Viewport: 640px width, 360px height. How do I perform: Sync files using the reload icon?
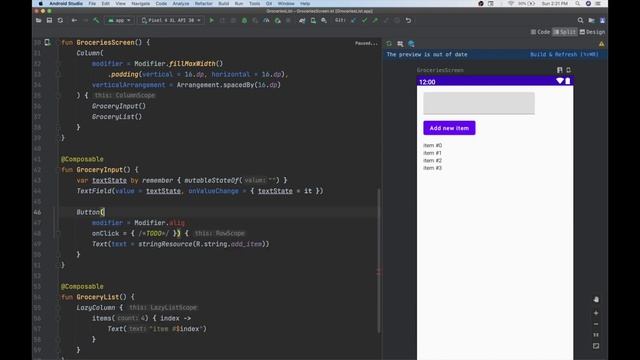pyautogui.click(x=60, y=20)
